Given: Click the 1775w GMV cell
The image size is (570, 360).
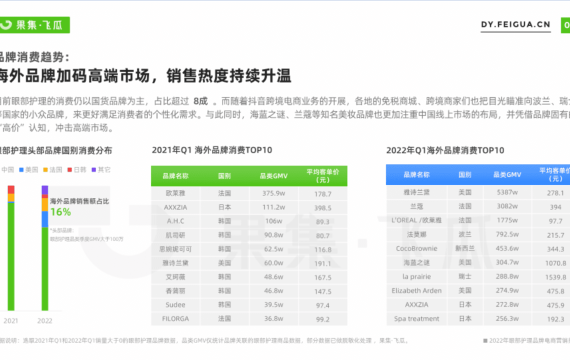Looking at the screenshot, I should 507,220.
